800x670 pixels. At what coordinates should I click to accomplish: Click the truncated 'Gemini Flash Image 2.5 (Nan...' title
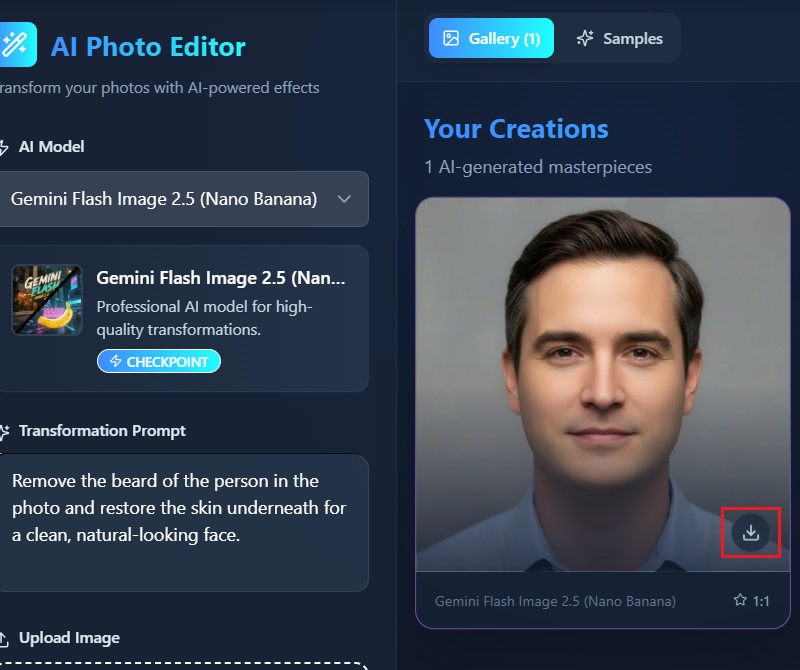[x=221, y=278]
